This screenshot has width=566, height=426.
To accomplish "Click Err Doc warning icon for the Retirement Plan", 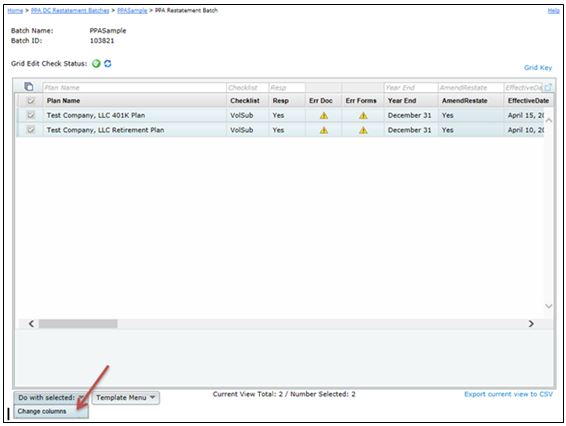I will coord(324,130).
